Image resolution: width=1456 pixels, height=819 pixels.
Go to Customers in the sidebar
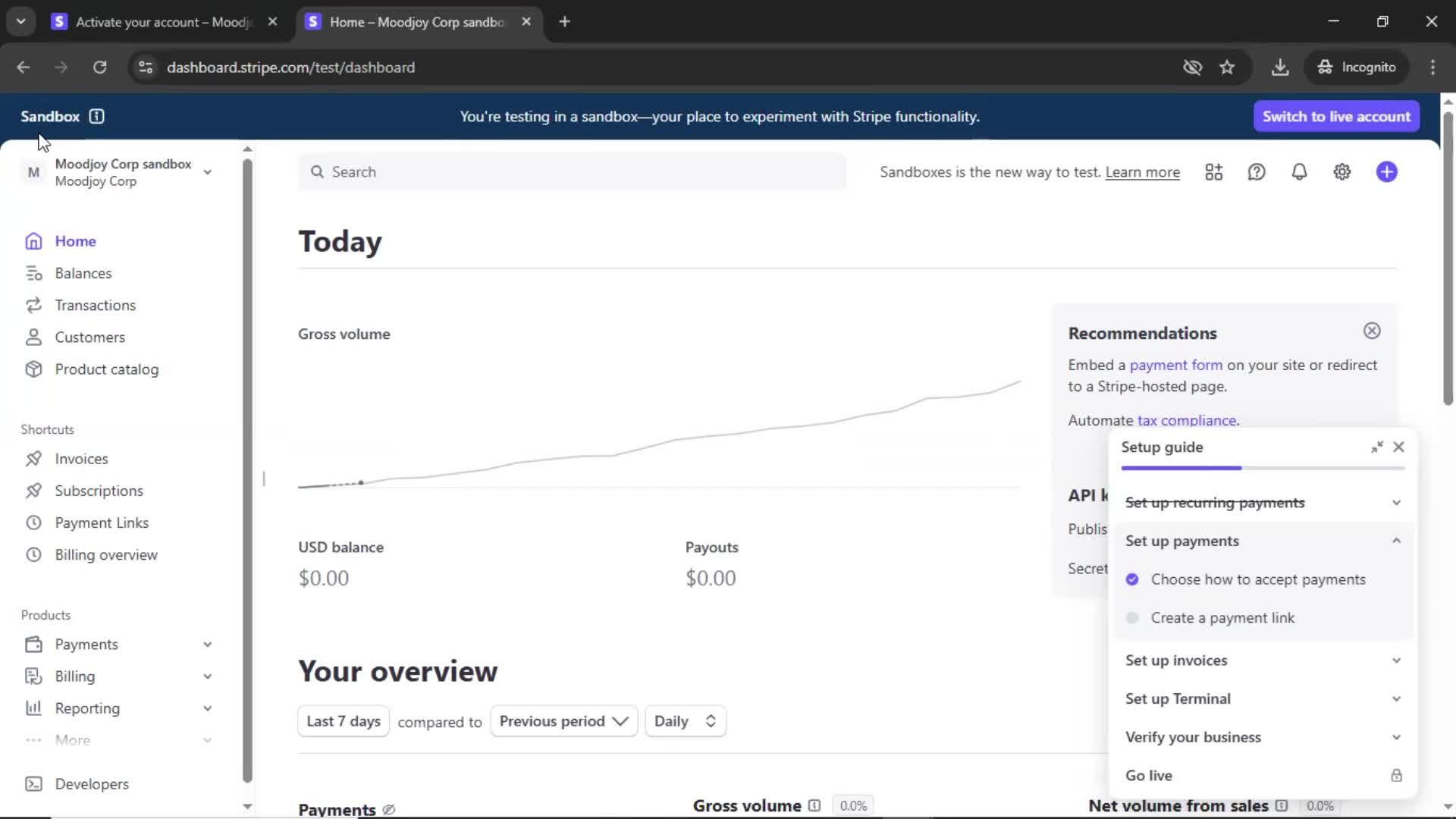point(89,337)
